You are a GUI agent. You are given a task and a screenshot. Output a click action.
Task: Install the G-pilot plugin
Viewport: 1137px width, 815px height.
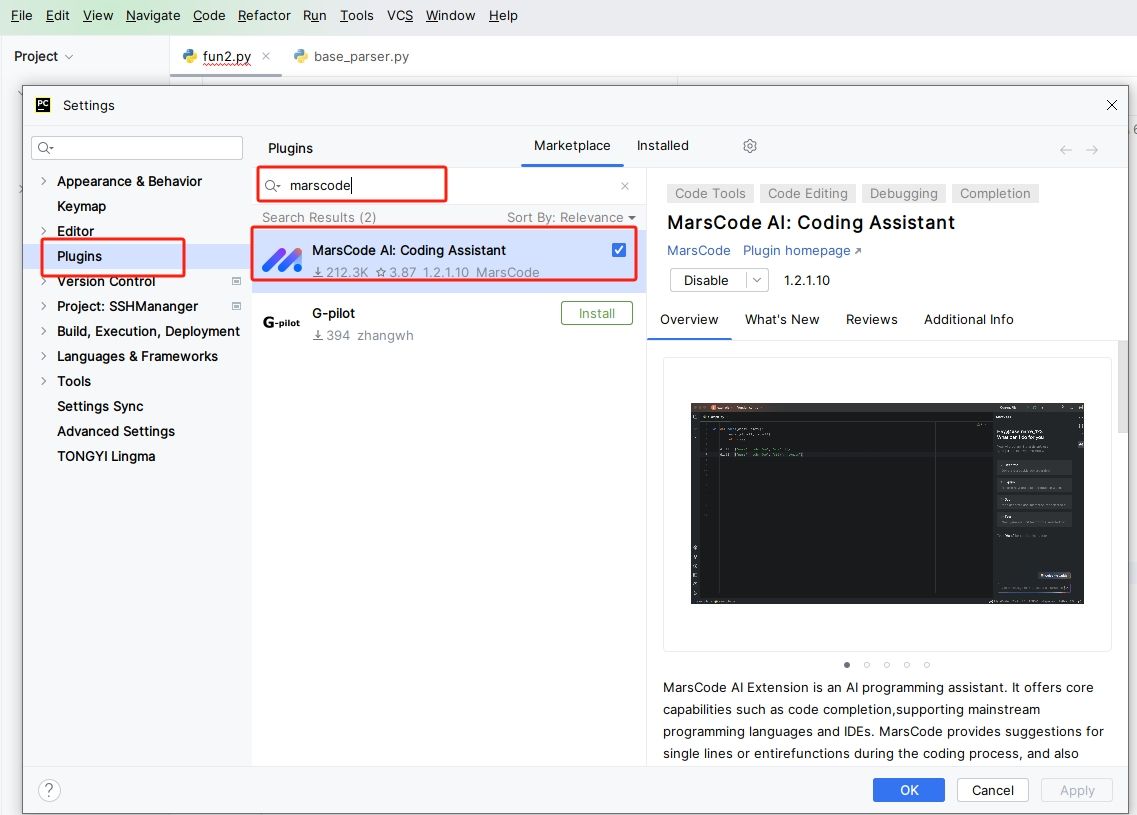point(597,313)
